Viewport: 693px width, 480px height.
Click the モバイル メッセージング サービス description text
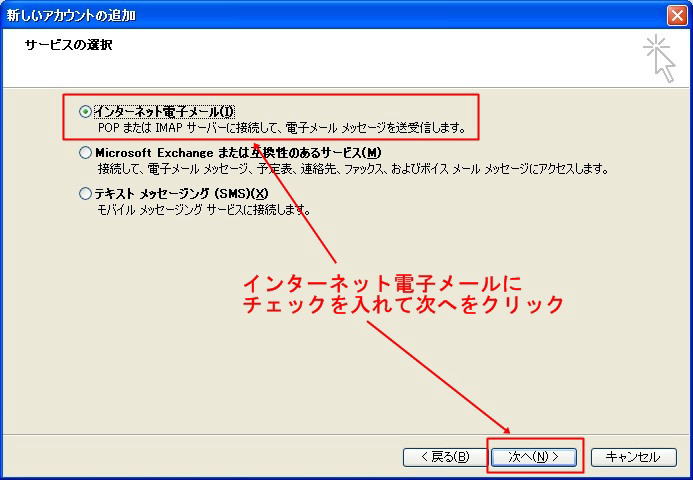click(203, 210)
